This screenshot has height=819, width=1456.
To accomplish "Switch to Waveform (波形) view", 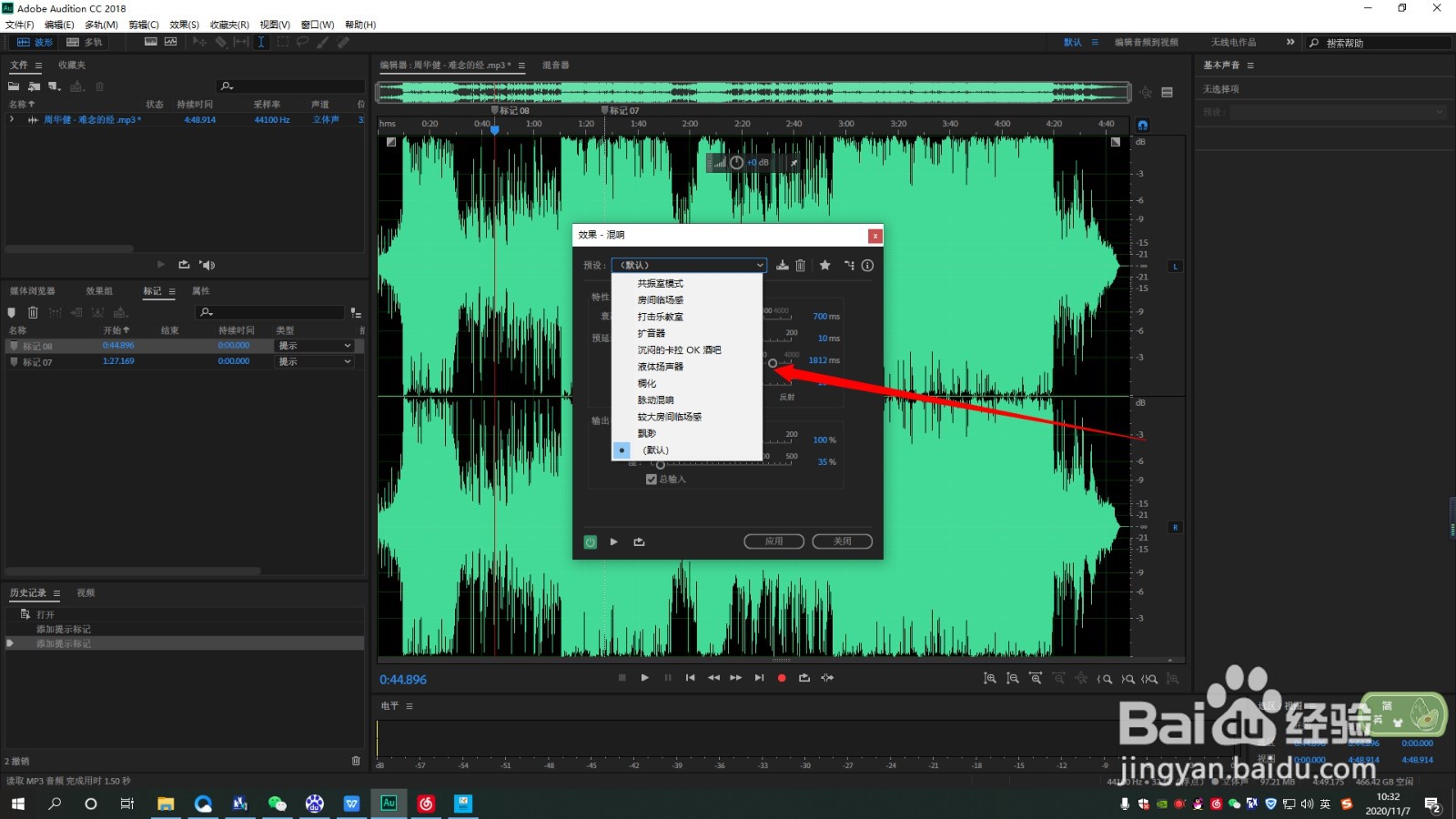I will pos(35,42).
